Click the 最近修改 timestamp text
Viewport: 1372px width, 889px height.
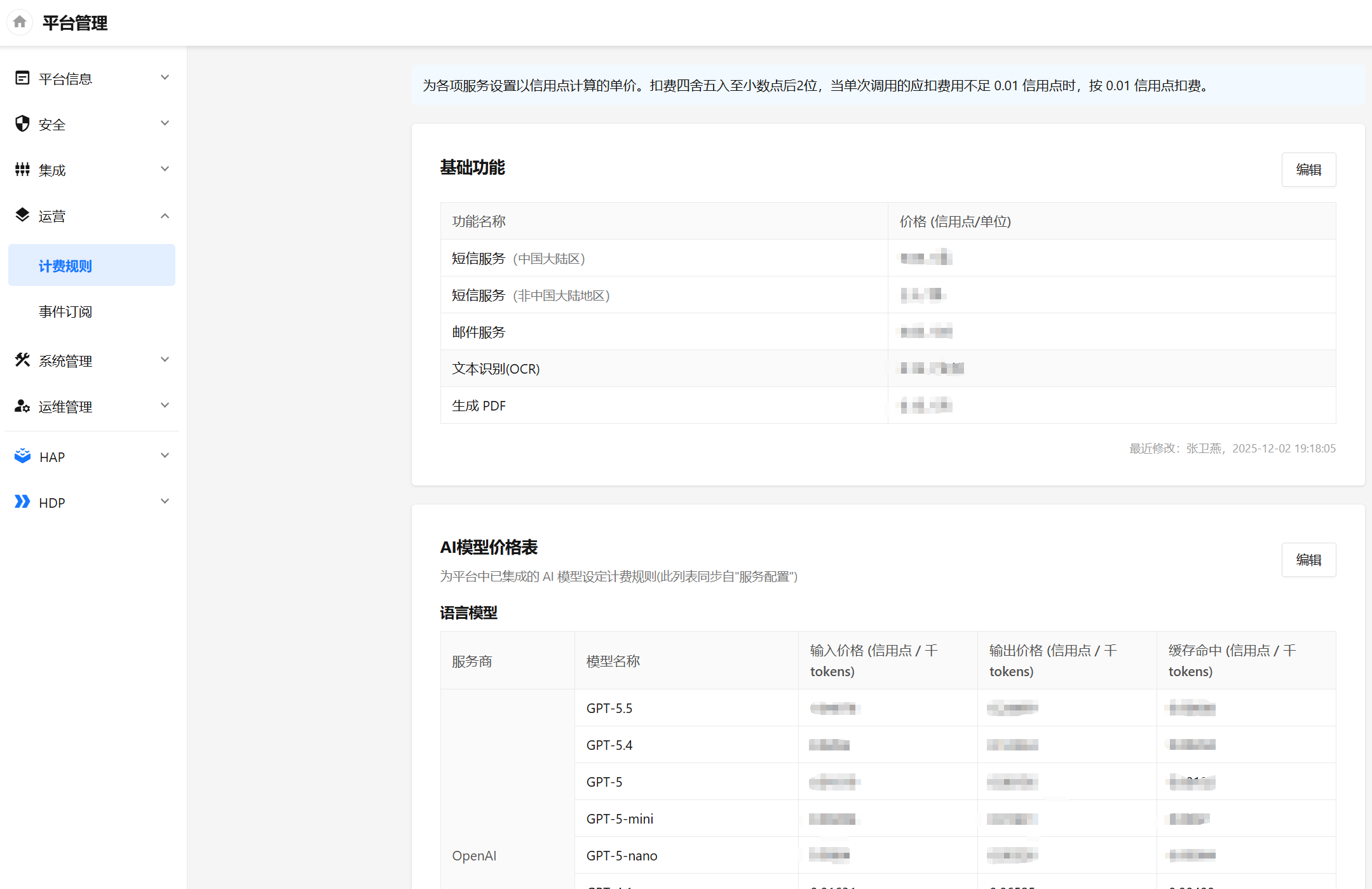1232,448
